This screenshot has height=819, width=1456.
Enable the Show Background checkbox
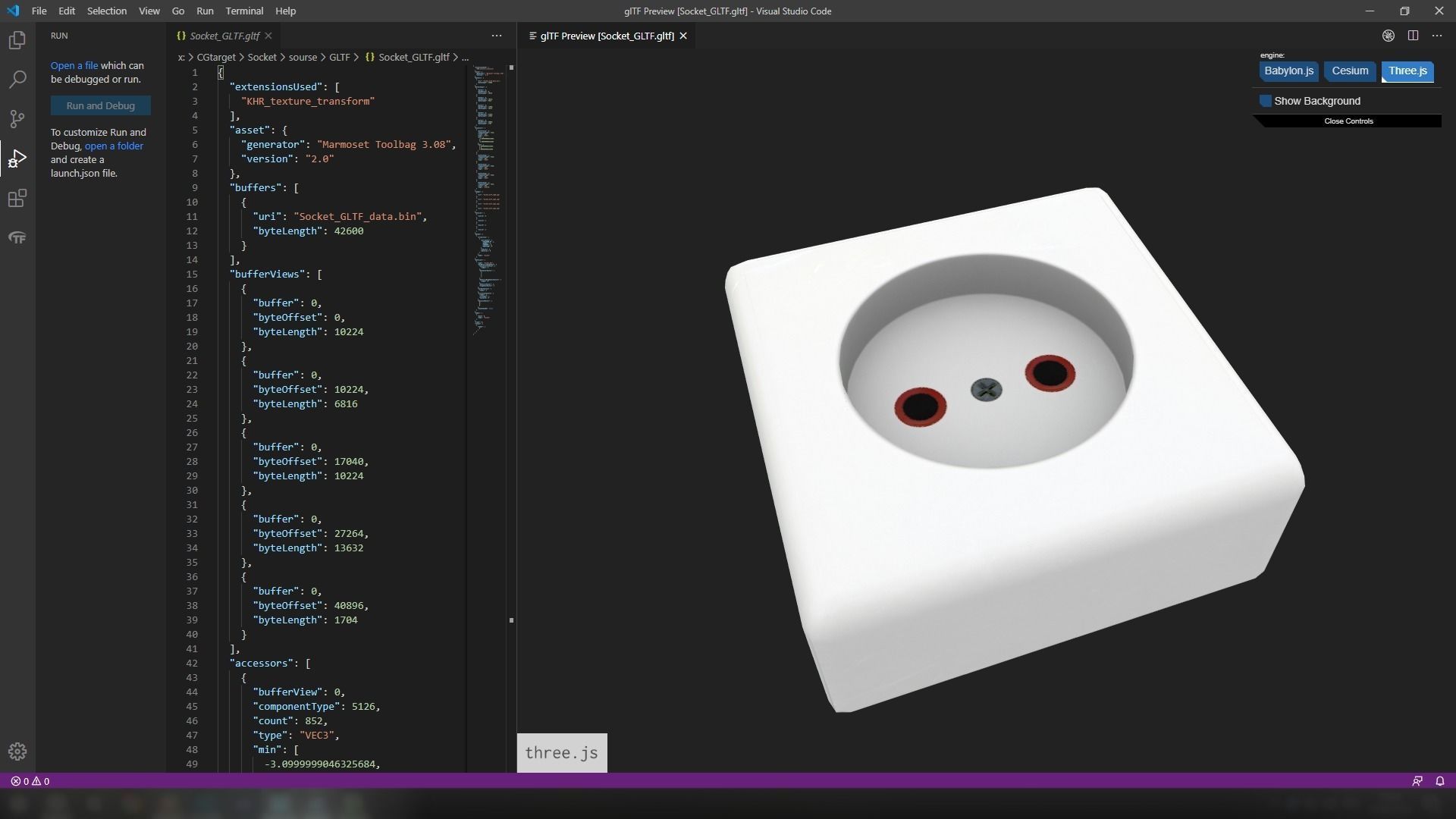1266,101
